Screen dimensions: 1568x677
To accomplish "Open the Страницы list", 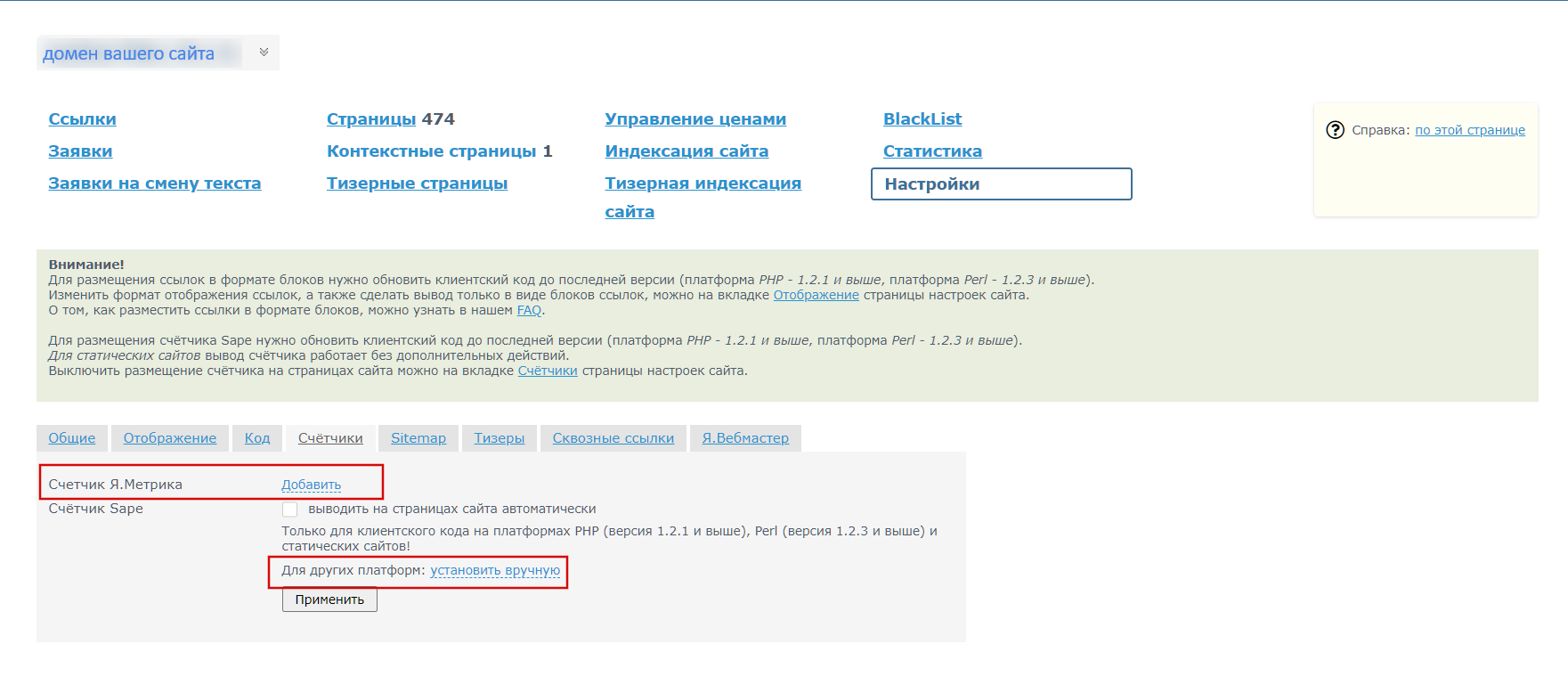I will (x=371, y=119).
